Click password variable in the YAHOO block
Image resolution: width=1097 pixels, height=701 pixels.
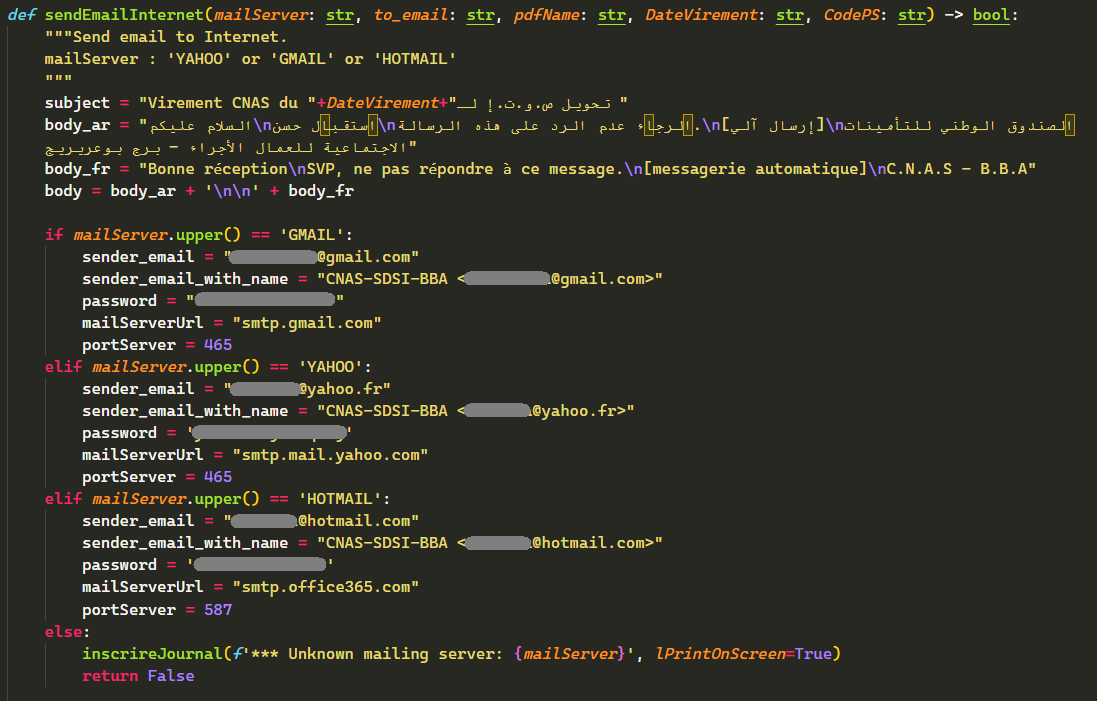click(x=119, y=433)
